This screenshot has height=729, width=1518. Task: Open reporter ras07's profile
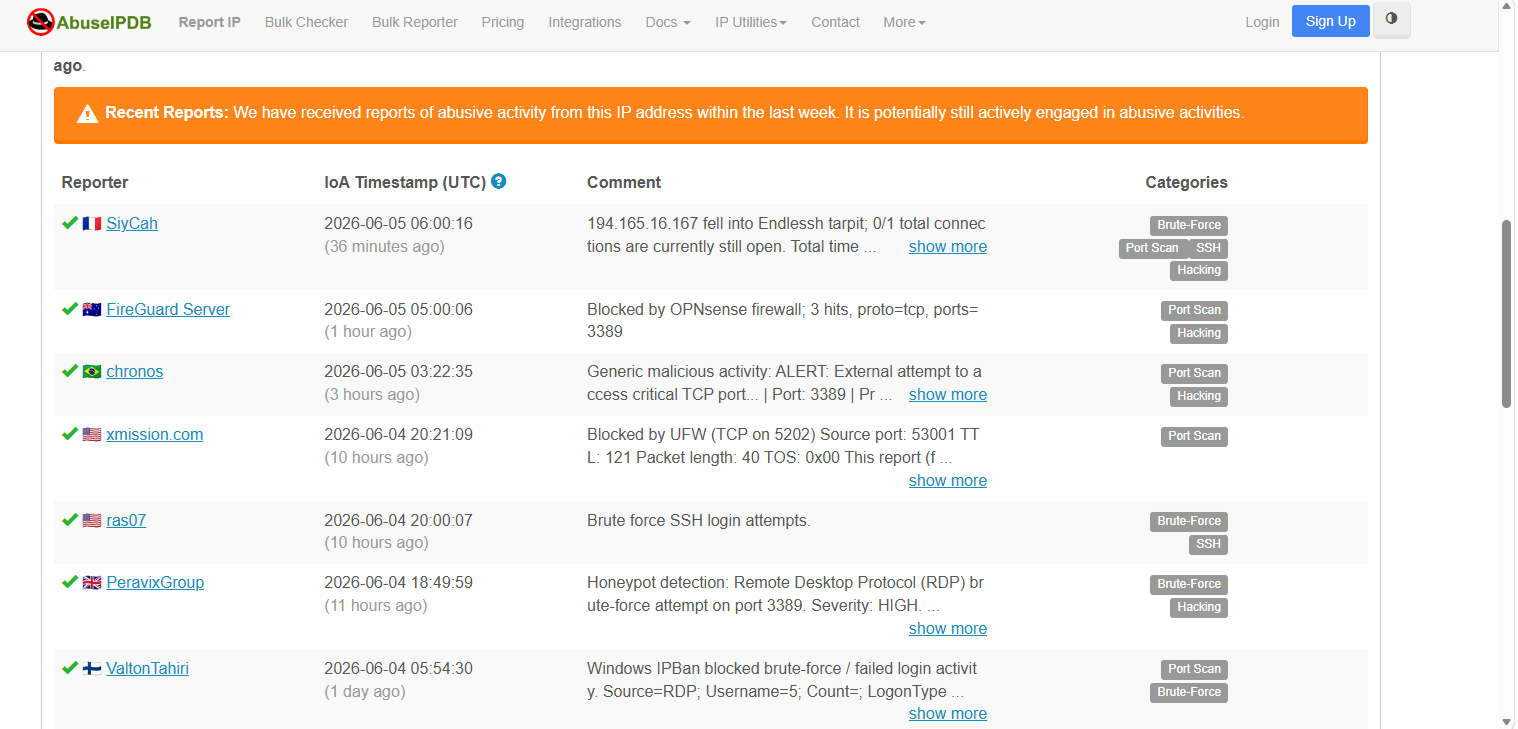click(126, 521)
